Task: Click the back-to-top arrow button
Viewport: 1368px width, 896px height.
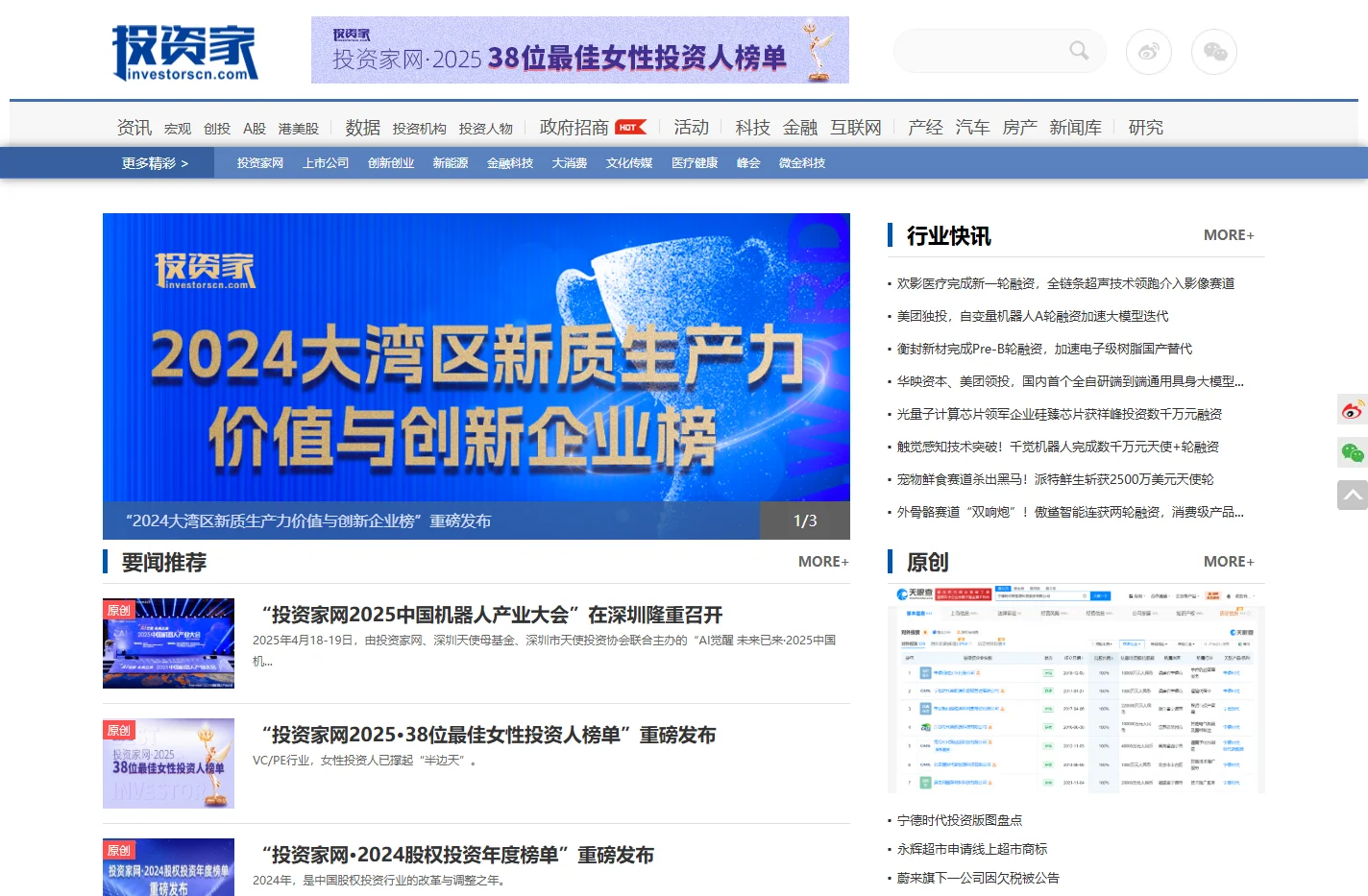Action: [1353, 496]
